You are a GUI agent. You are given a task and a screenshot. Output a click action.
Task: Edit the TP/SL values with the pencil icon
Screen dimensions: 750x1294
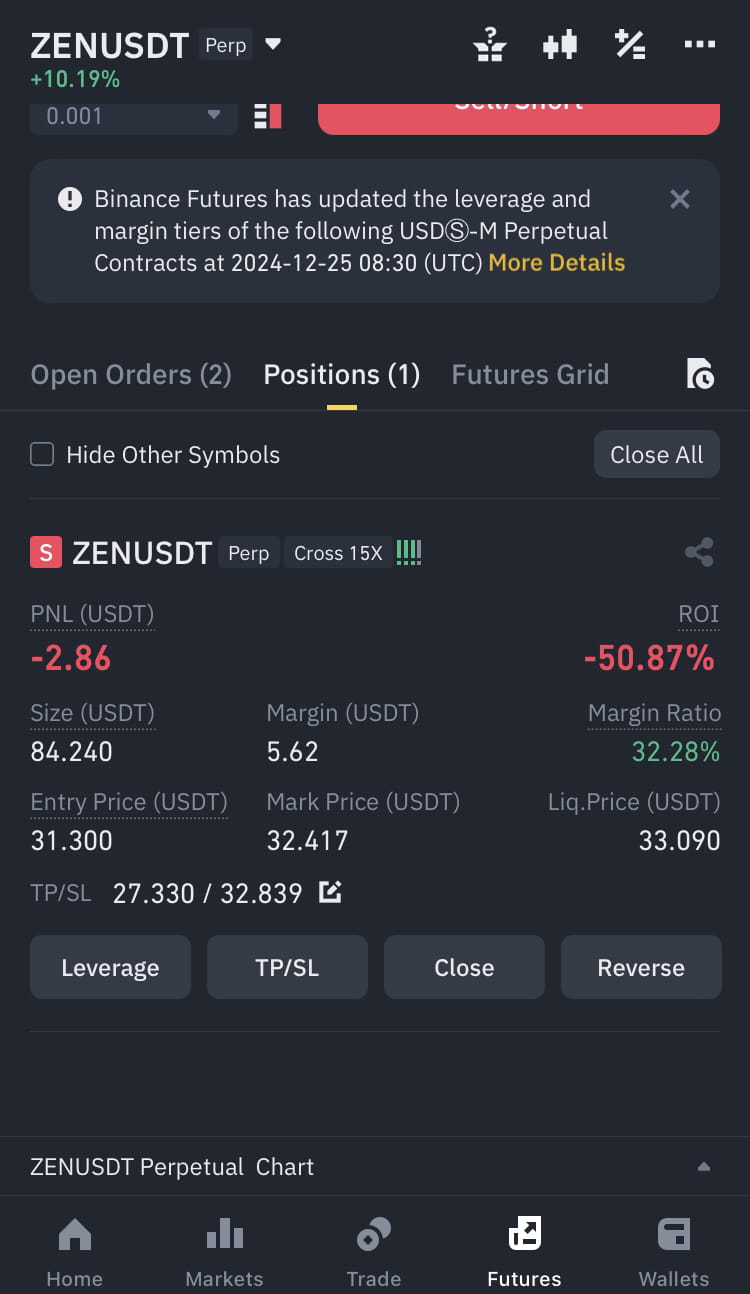pos(330,892)
